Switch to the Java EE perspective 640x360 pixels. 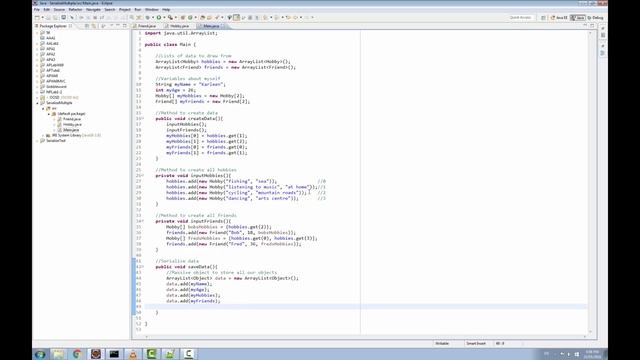[559, 18]
